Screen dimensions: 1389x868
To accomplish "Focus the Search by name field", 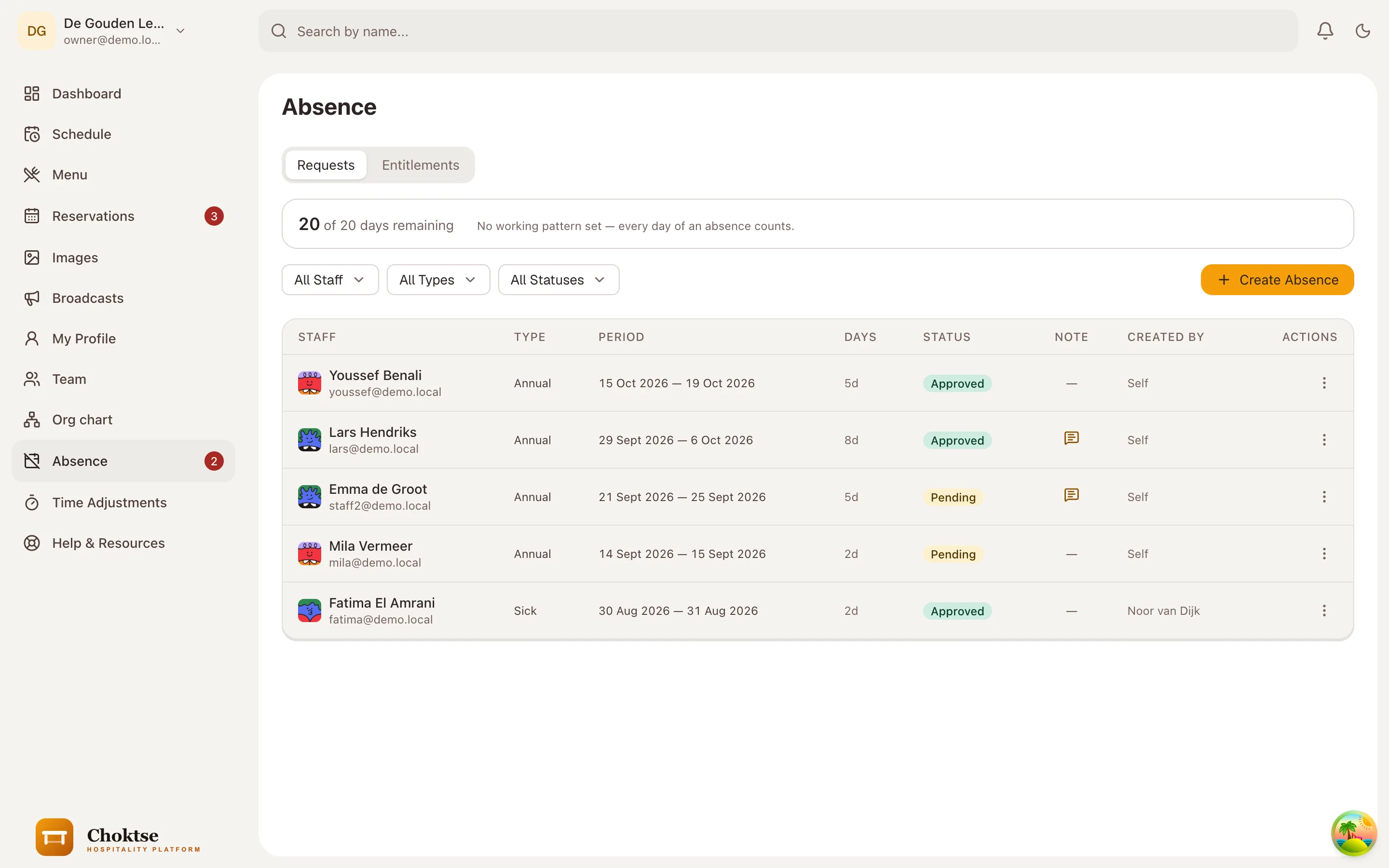I will 778,31.
